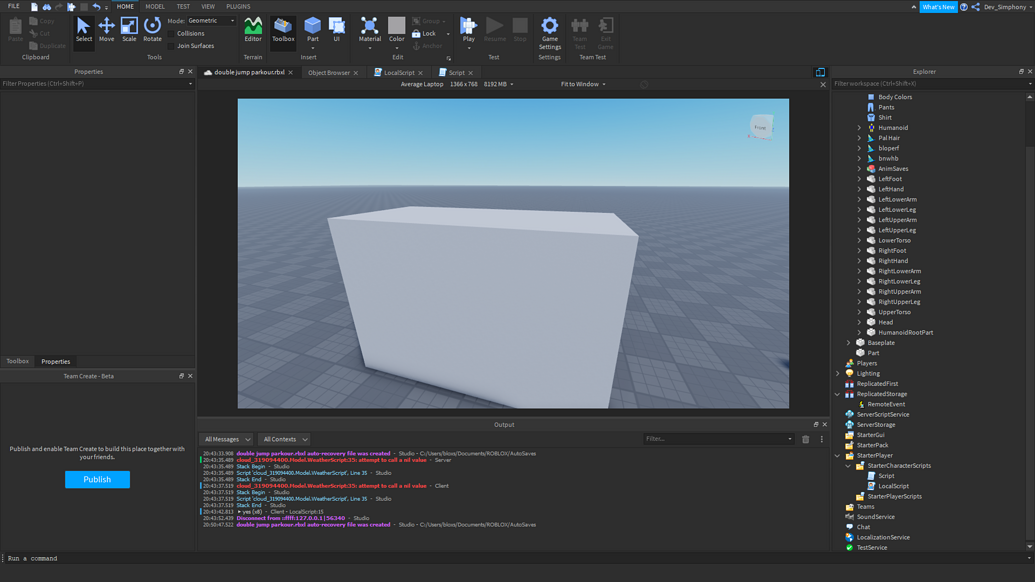
Task: Enable the Collisions checkbox
Action: pos(172,34)
